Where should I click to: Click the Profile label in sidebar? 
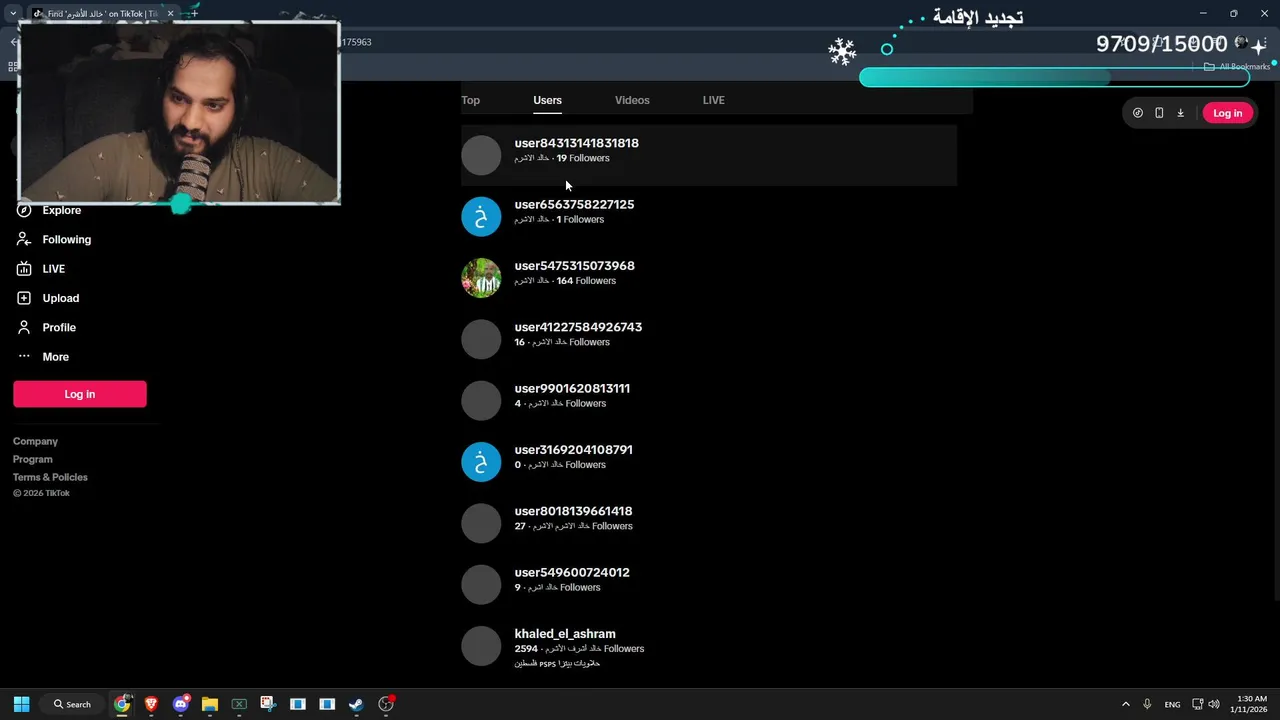59,327
